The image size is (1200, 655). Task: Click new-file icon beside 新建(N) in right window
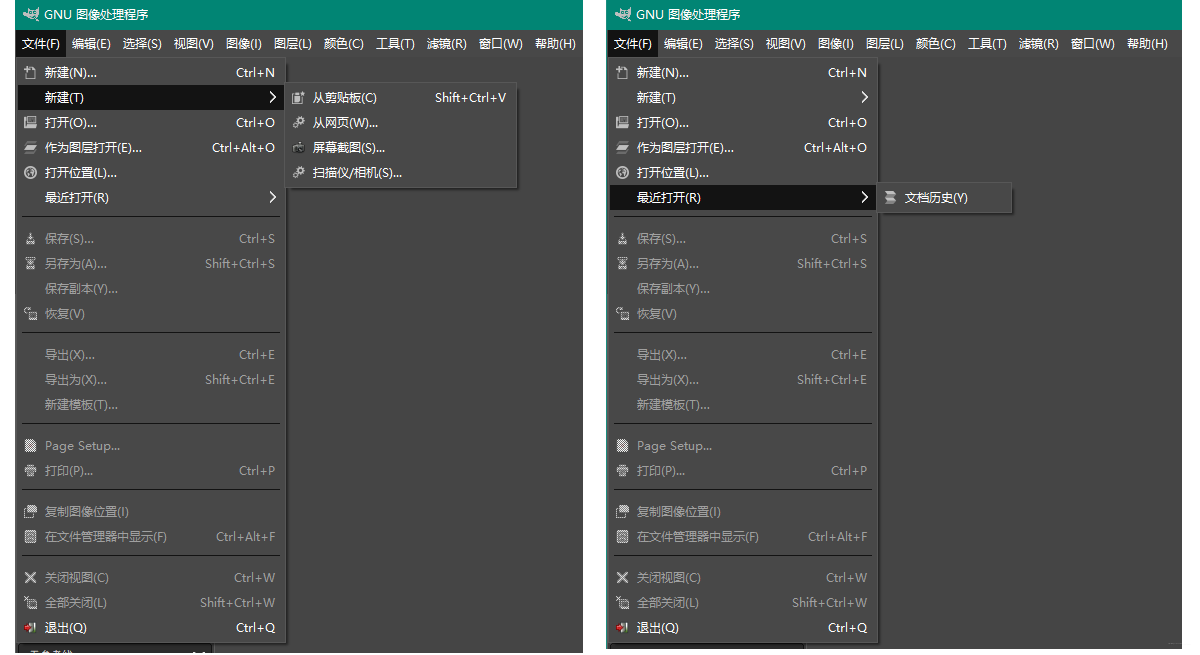pyautogui.click(x=622, y=72)
